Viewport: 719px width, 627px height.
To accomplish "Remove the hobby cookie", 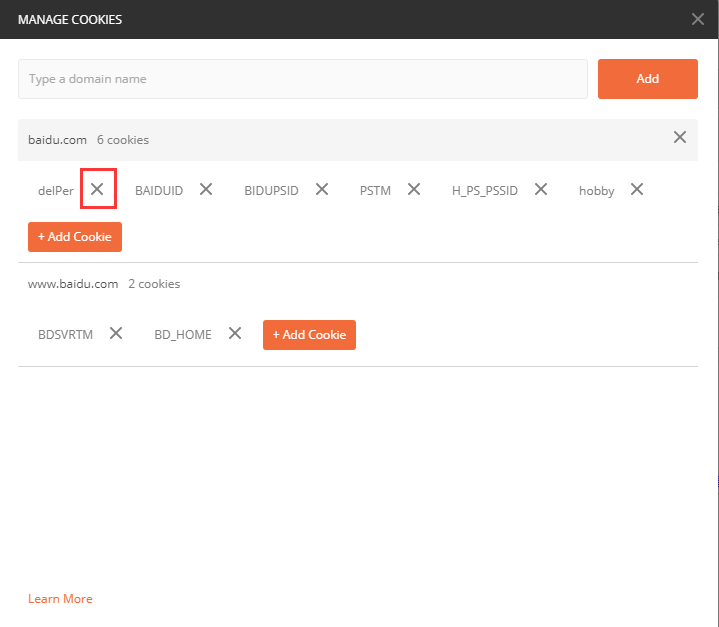I will 637,189.
